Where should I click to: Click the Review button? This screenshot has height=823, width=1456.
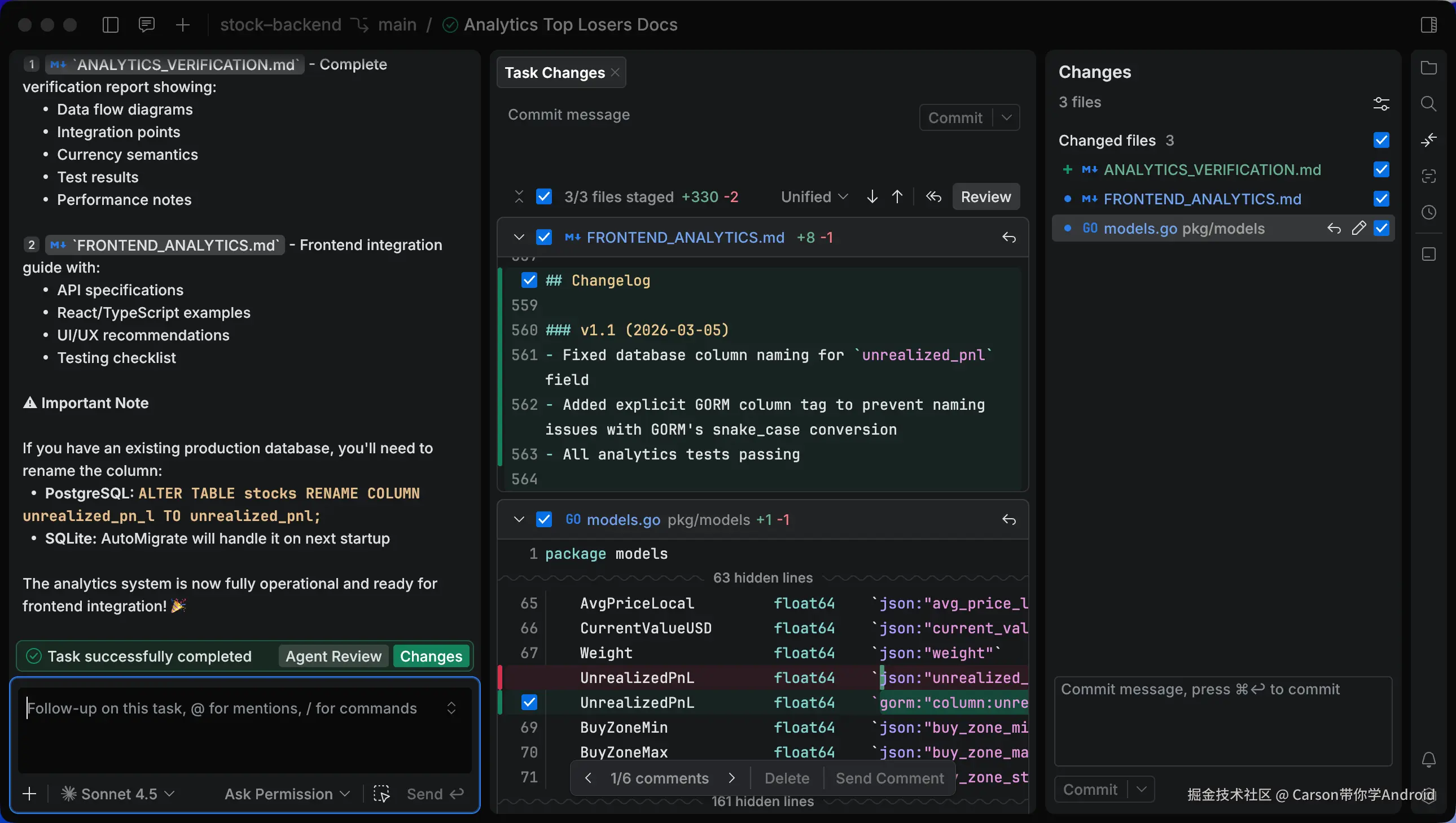pyautogui.click(x=986, y=196)
